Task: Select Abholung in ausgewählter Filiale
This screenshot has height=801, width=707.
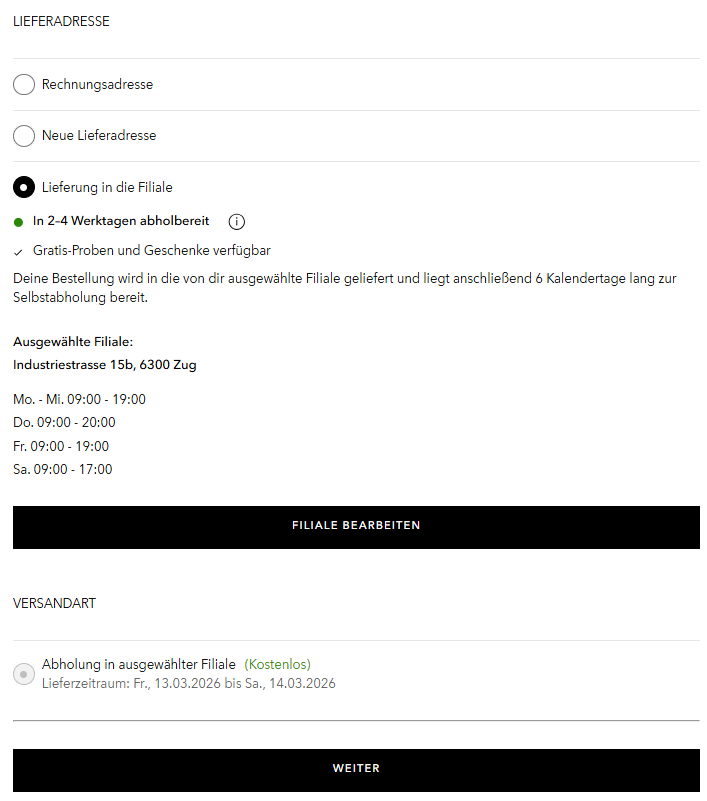Action: click(x=23, y=673)
